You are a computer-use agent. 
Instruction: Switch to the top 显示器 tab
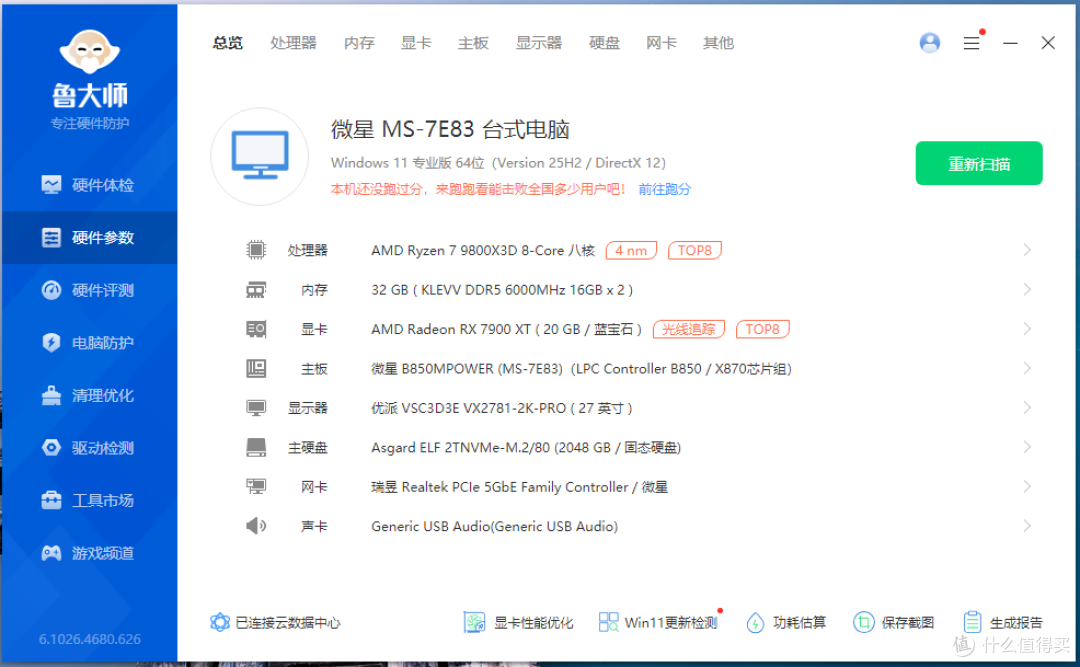click(539, 43)
